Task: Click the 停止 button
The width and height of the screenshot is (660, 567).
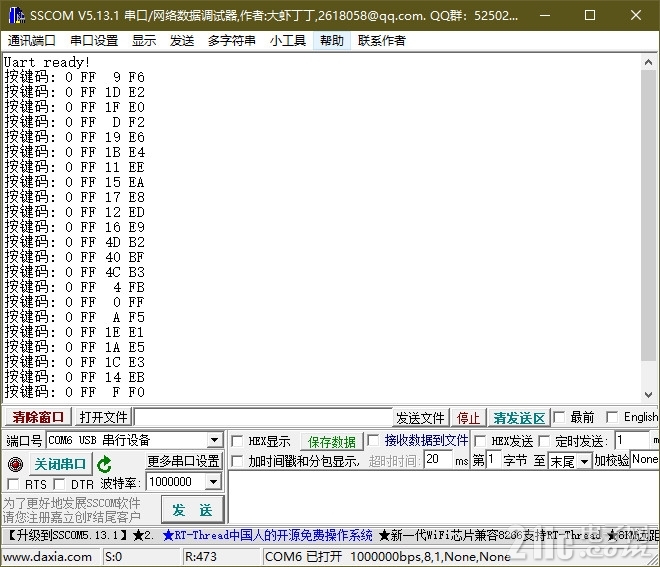Action: pos(468,418)
